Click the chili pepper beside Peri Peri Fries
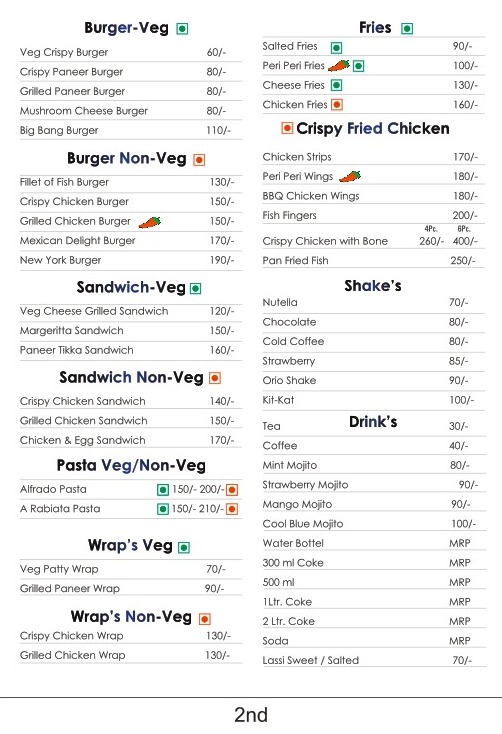This screenshot has height=734, width=502. 339,66
